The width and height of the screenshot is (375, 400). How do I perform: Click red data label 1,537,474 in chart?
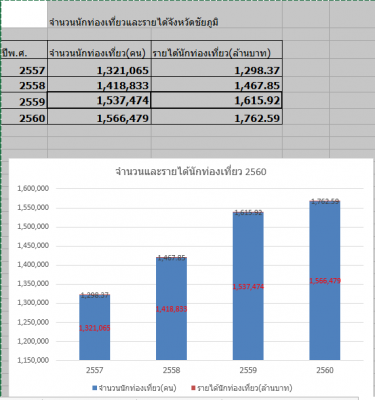coord(248,286)
